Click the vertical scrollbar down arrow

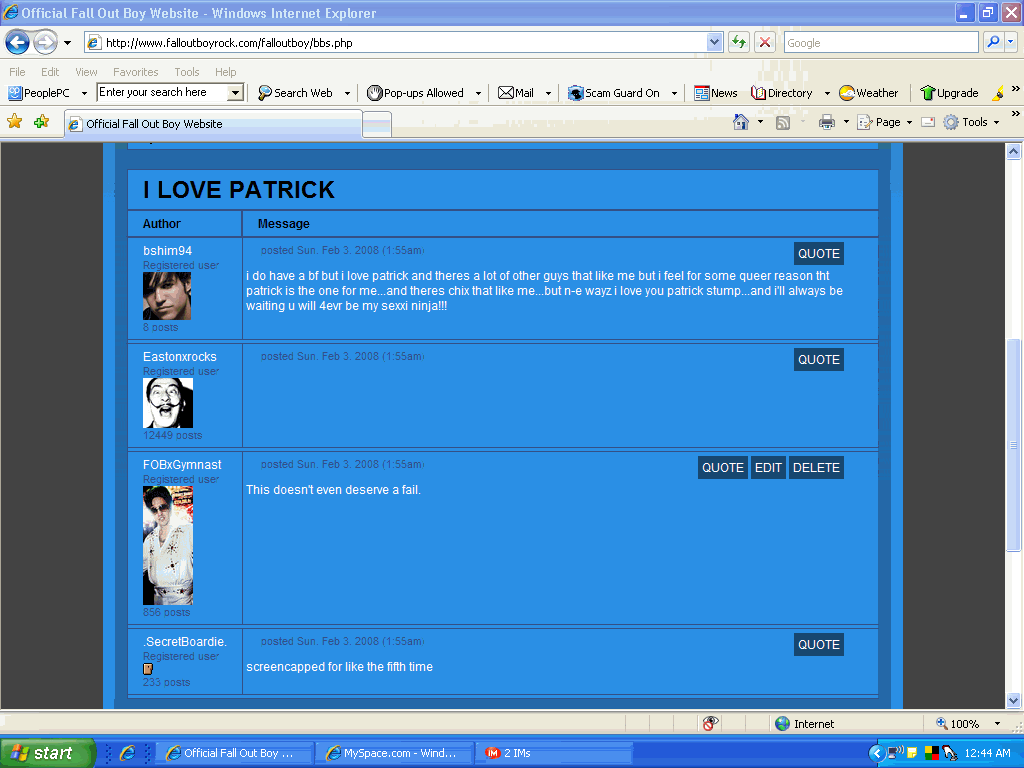(1013, 700)
